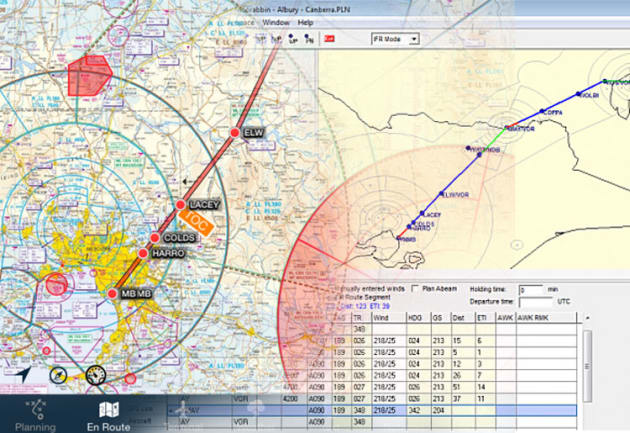Click the Wind column header
The image size is (630, 433).
(x=389, y=318)
